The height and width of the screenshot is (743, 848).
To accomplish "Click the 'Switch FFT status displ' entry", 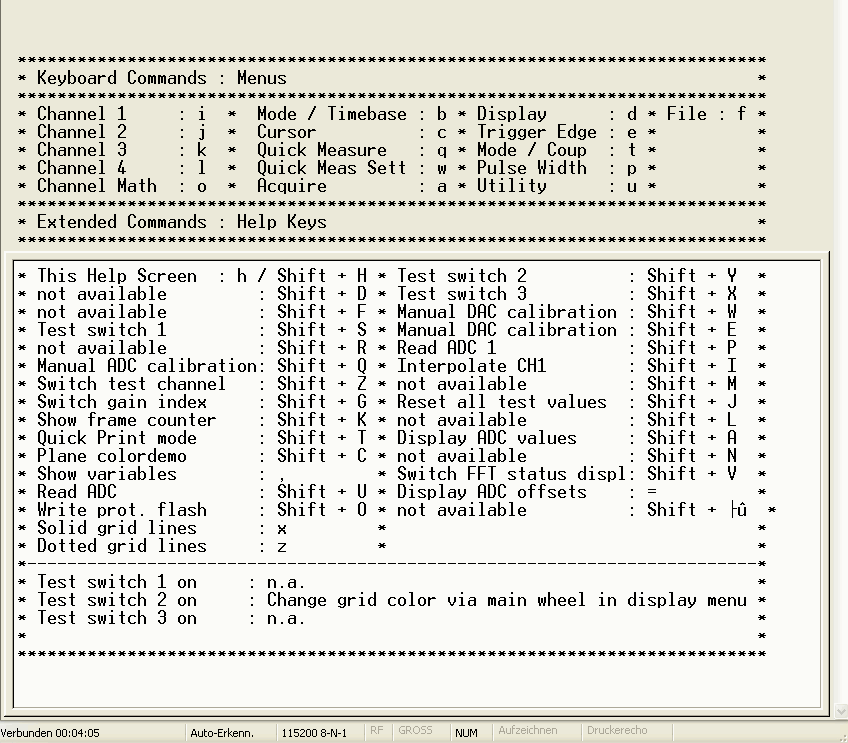I will click(x=511, y=474).
